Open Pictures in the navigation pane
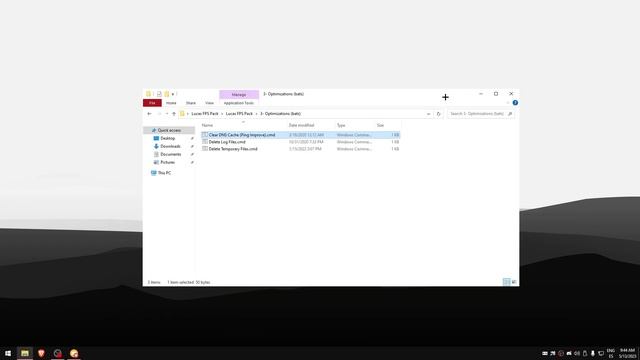The image size is (640, 360). (x=167, y=162)
